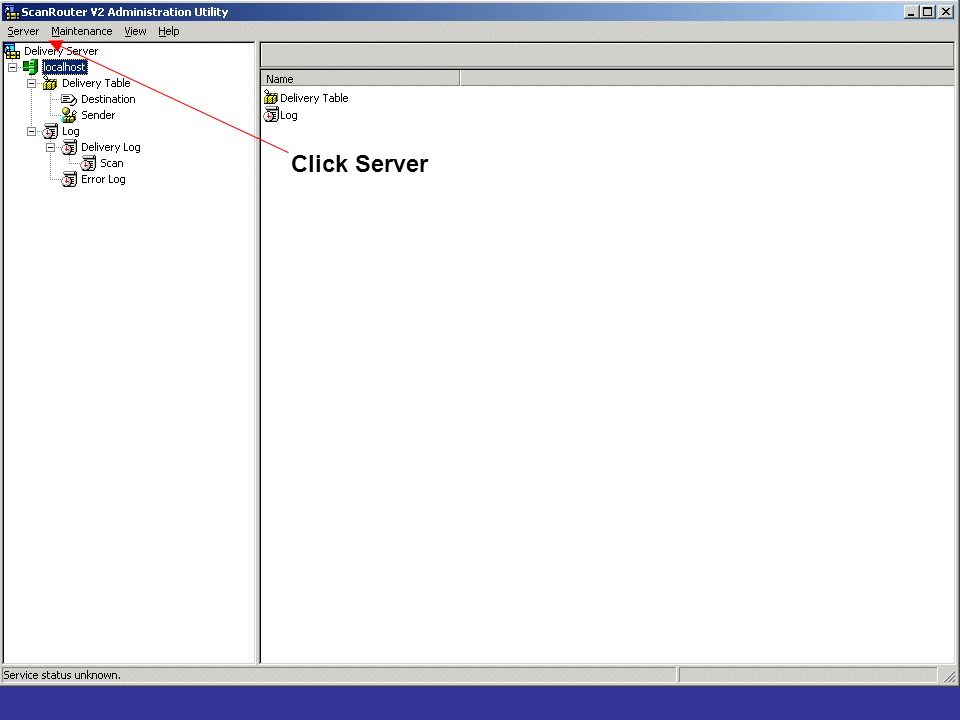Minimize the ScanRouter window
Image resolution: width=960 pixels, height=720 pixels.
point(912,12)
